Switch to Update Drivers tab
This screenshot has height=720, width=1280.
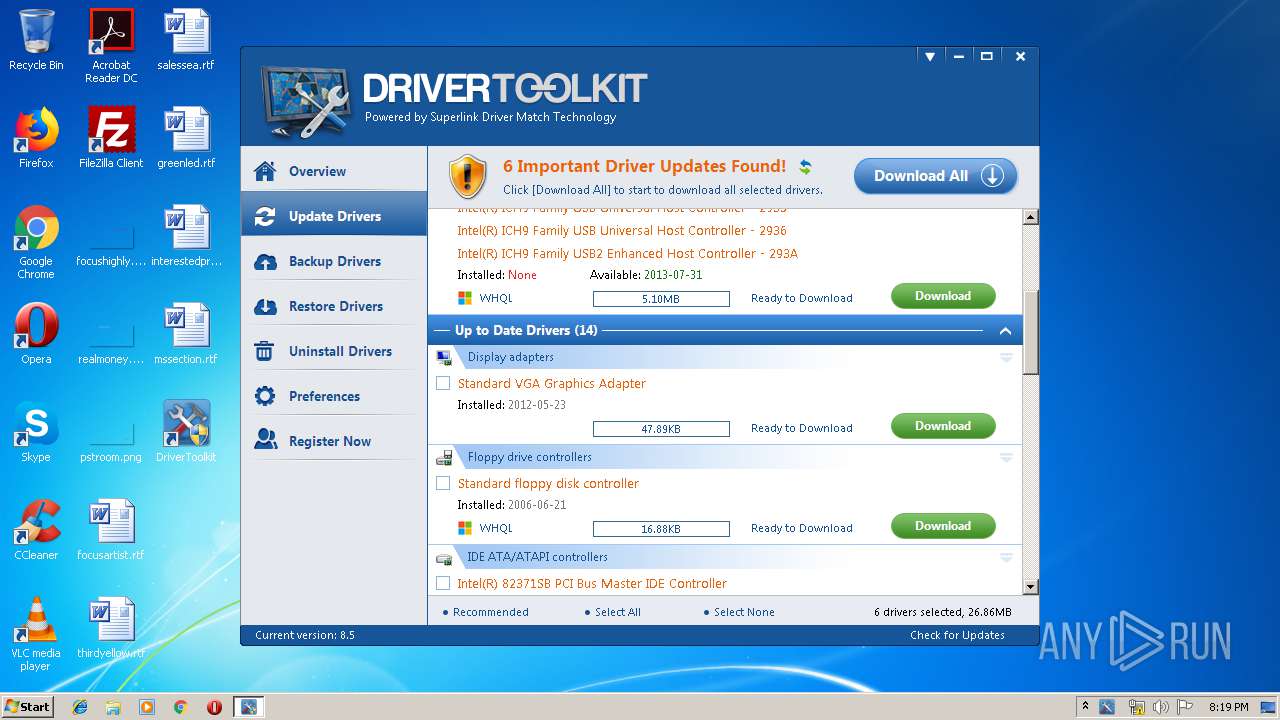[334, 216]
